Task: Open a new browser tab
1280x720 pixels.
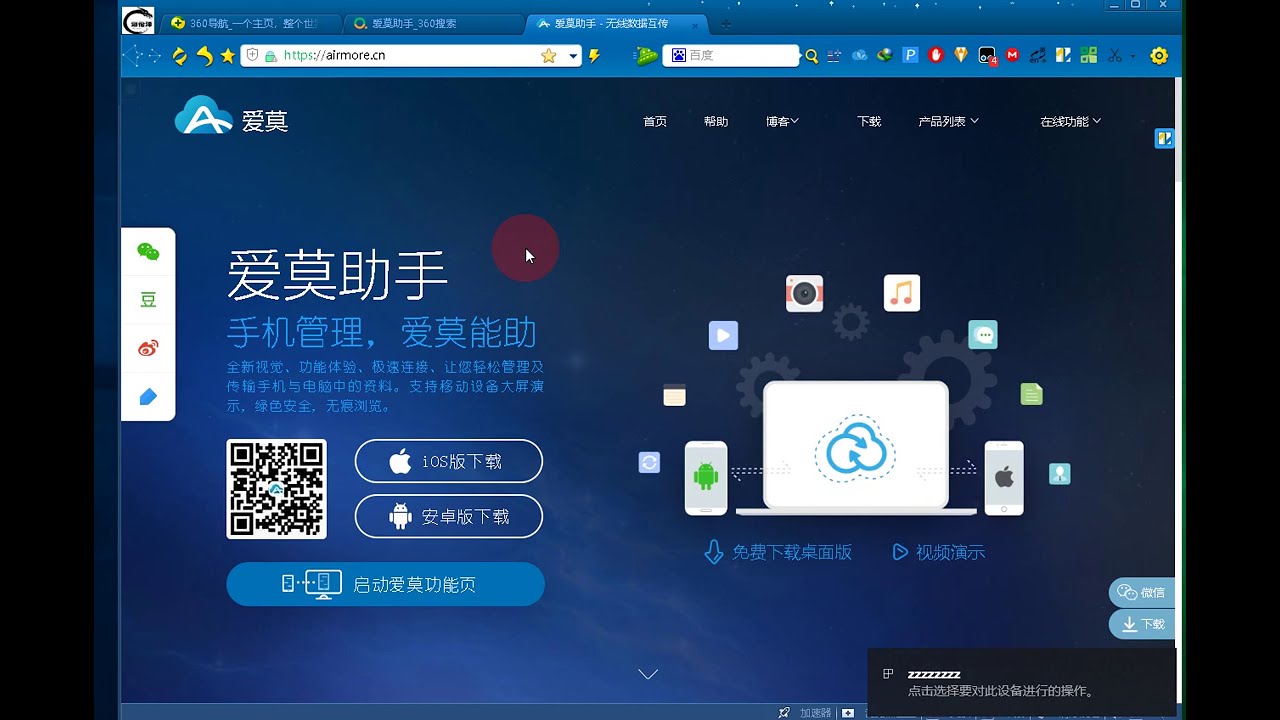Action: [725, 23]
